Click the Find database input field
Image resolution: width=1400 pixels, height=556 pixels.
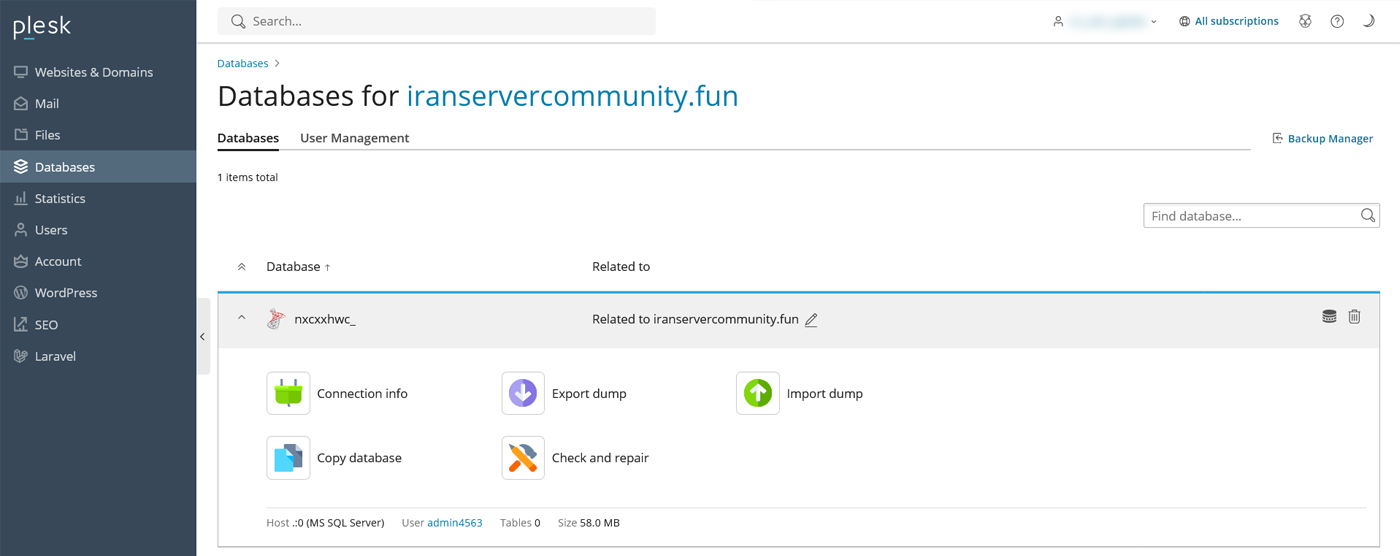point(1250,216)
